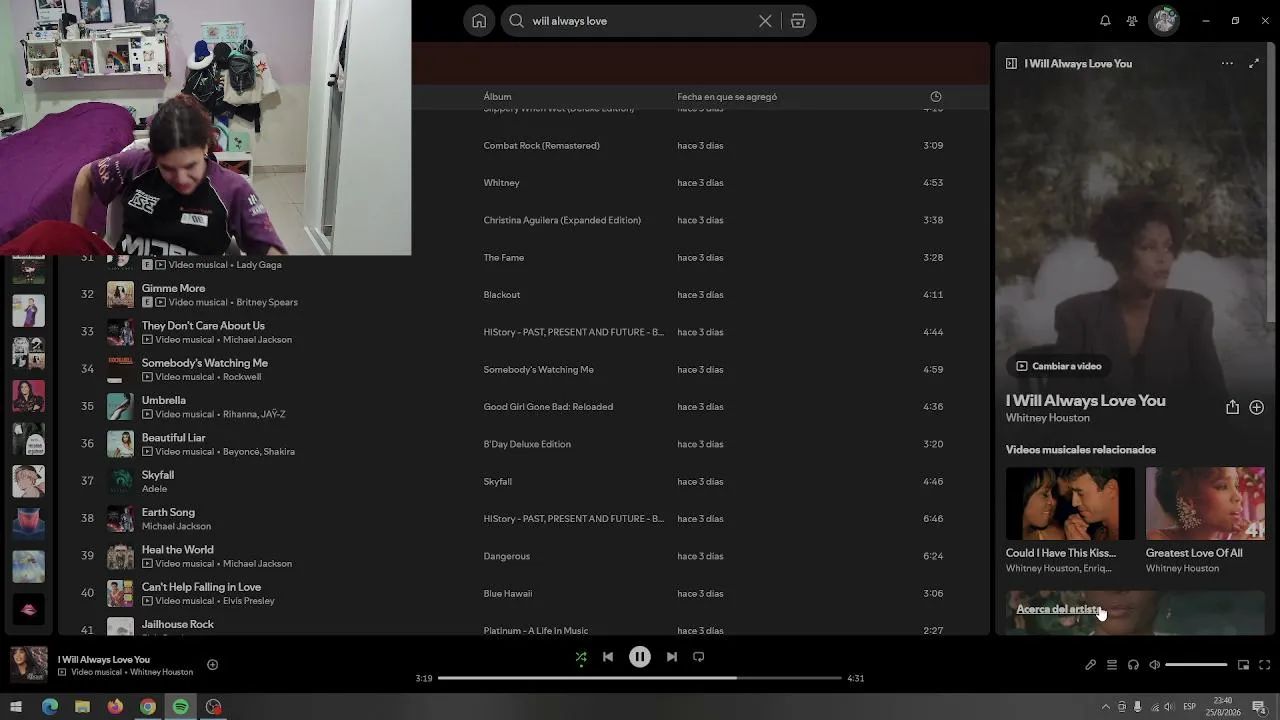Open File Explorer from taskbar

pyautogui.click(x=82, y=707)
